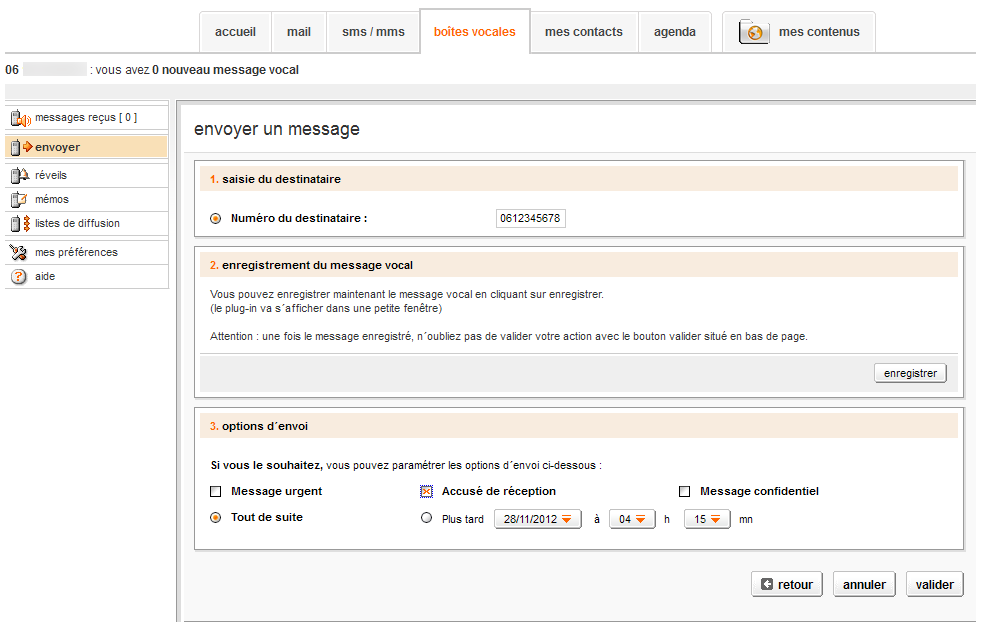Image resolution: width=985 pixels, height=628 pixels.
Task: Open the hour dropdown showing 04
Action: point(631,518)
